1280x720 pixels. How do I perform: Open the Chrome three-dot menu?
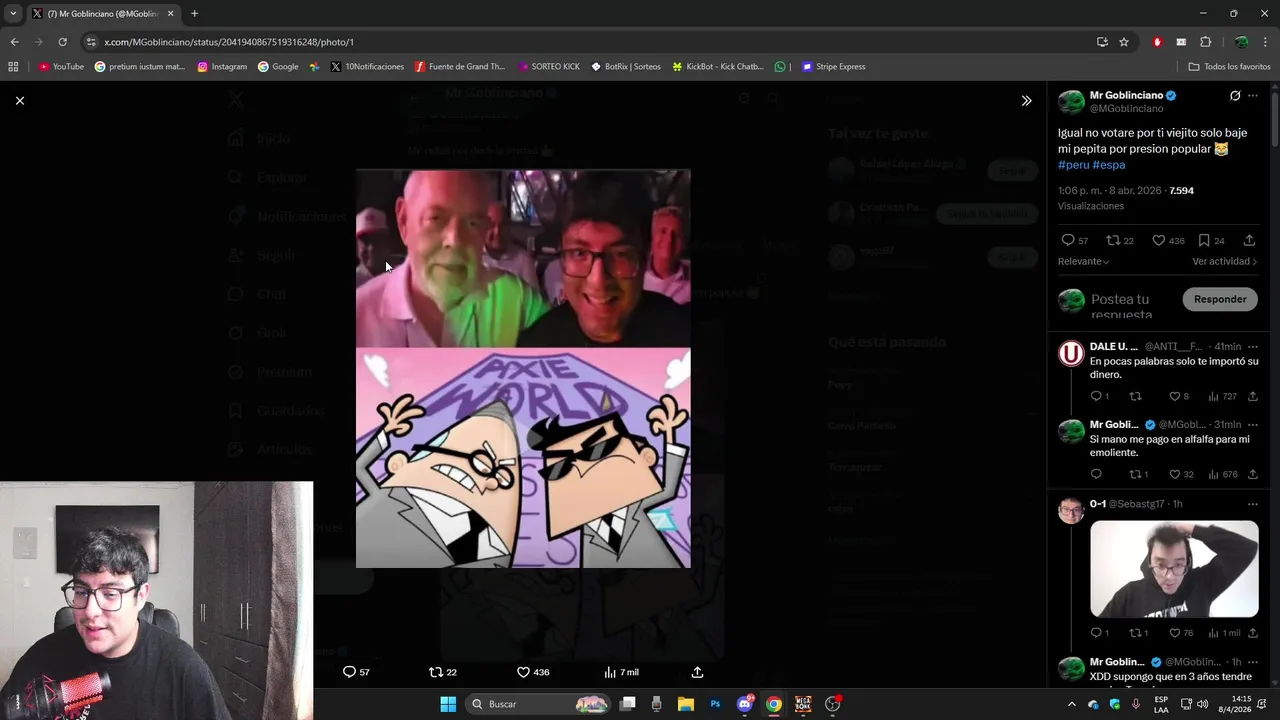(1266, 42)
